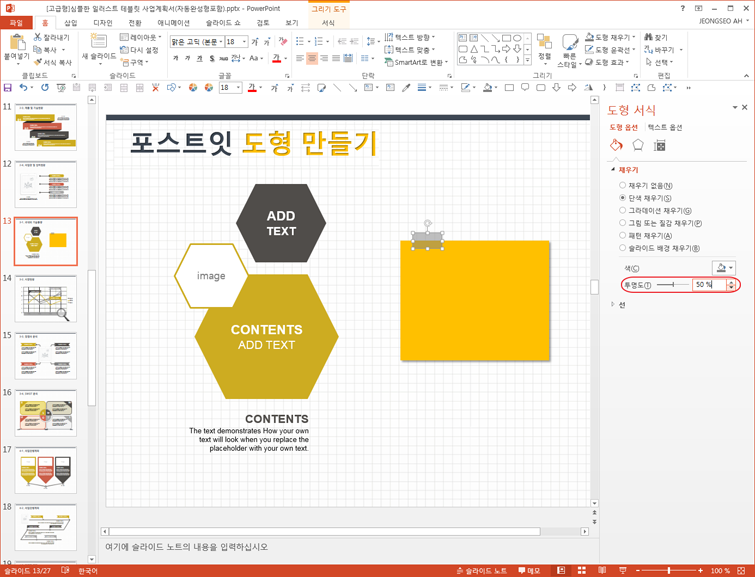The width and height of the screenshot is (755, 577).
Task: Open the fill color (색) picker dropdown
Action: [724, 267]
